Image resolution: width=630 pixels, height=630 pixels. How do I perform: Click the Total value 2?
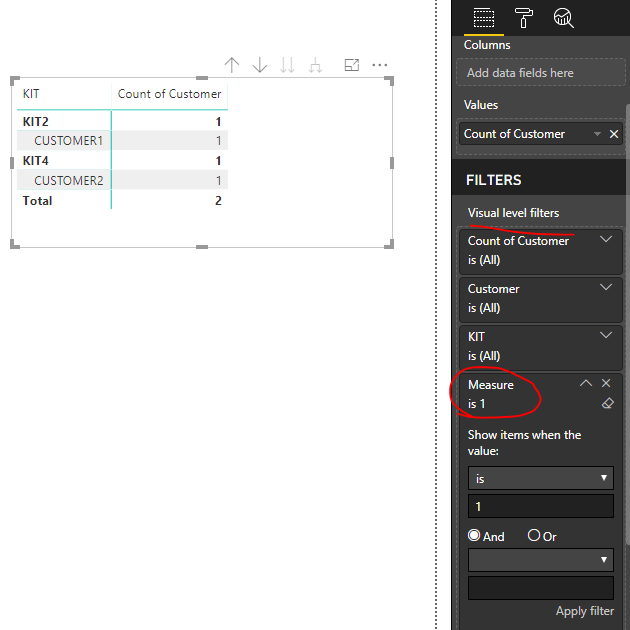tap(218, 200)
